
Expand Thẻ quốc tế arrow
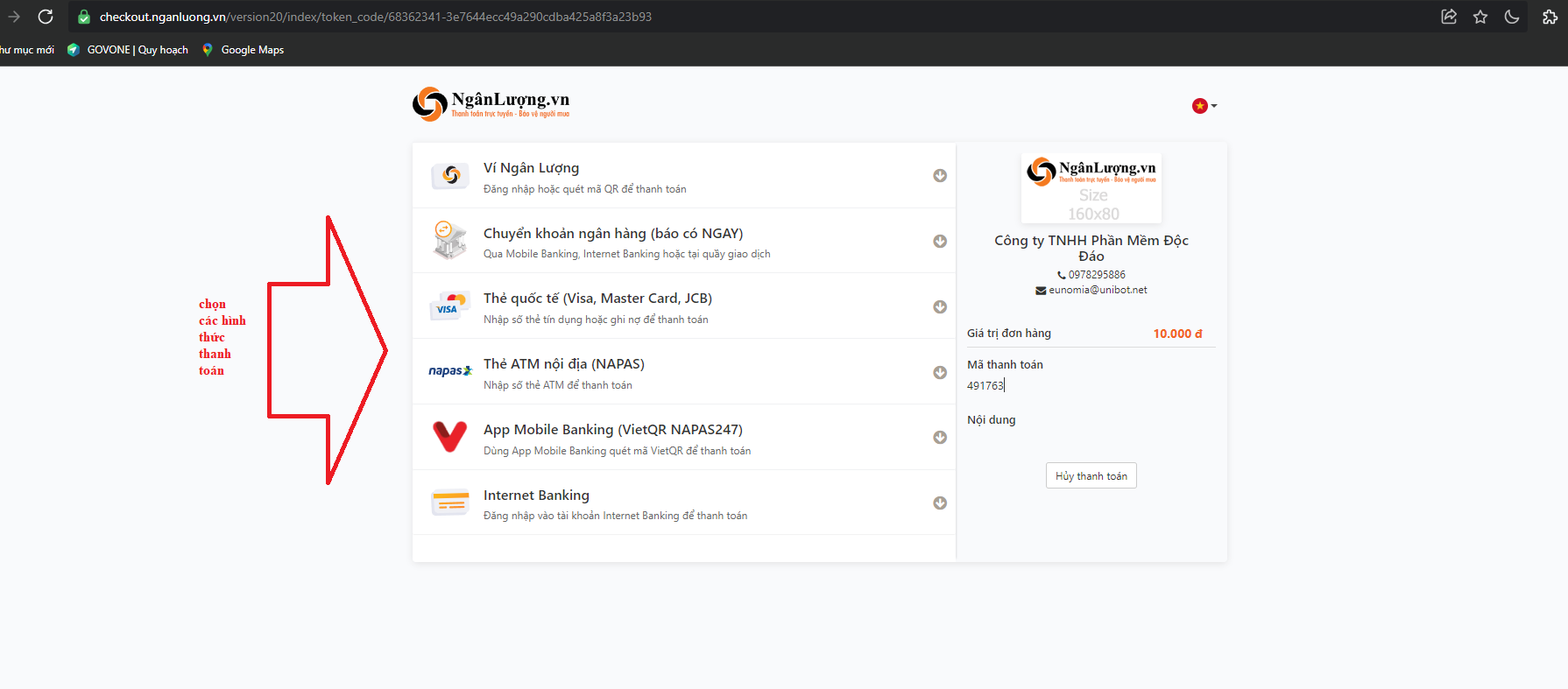click(x=940, y=306)
